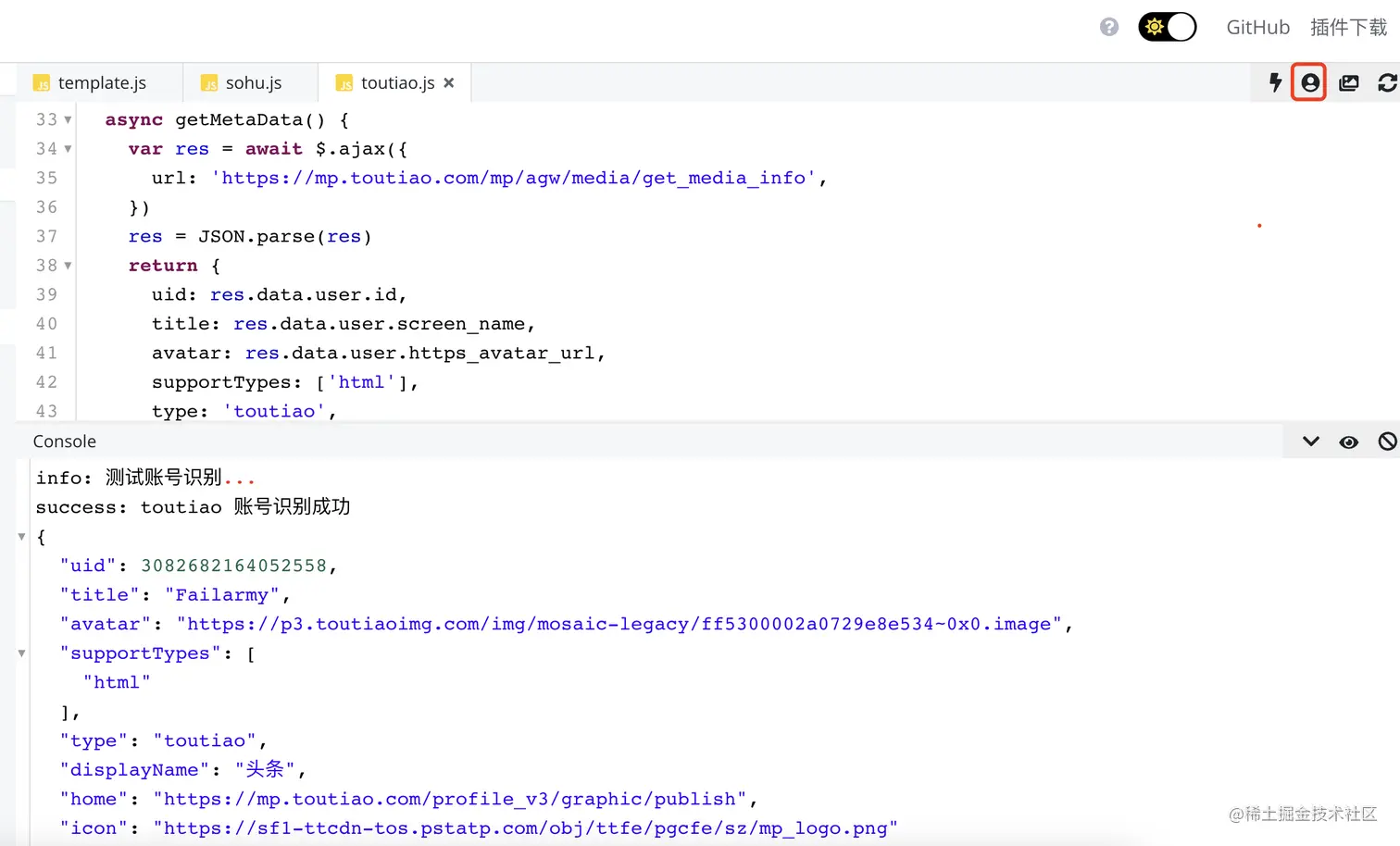Toggle console visibility eye icon
1400x846 pixels.
pyautogui.click(x=1349, y=442)
